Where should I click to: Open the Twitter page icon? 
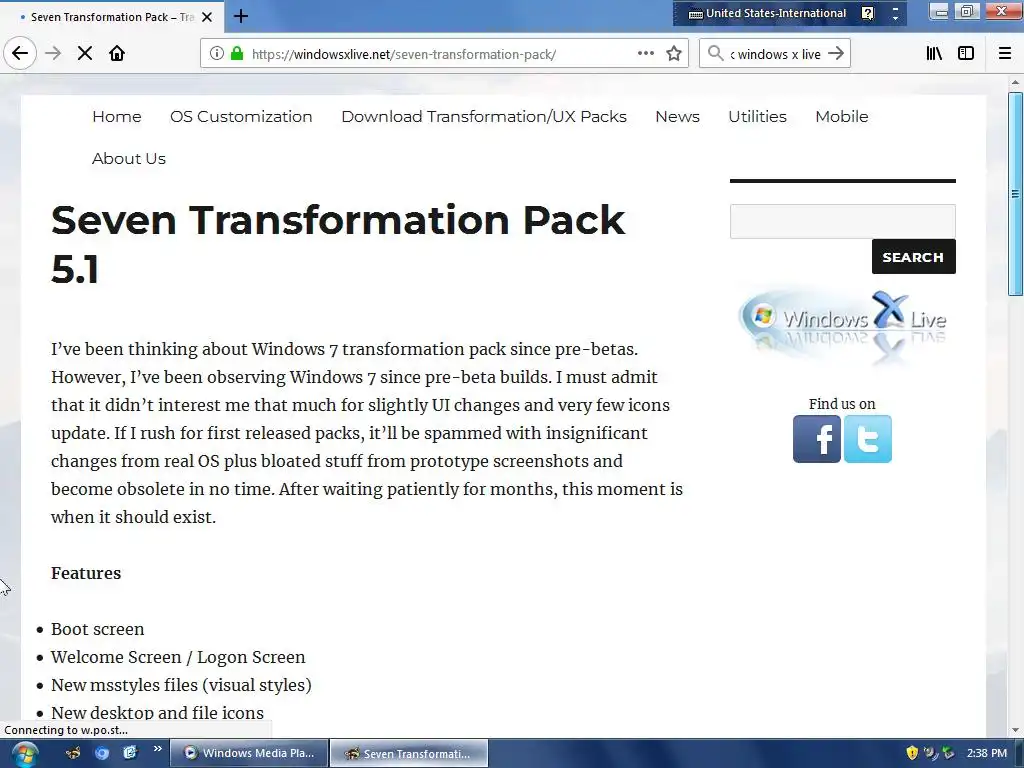867,439
